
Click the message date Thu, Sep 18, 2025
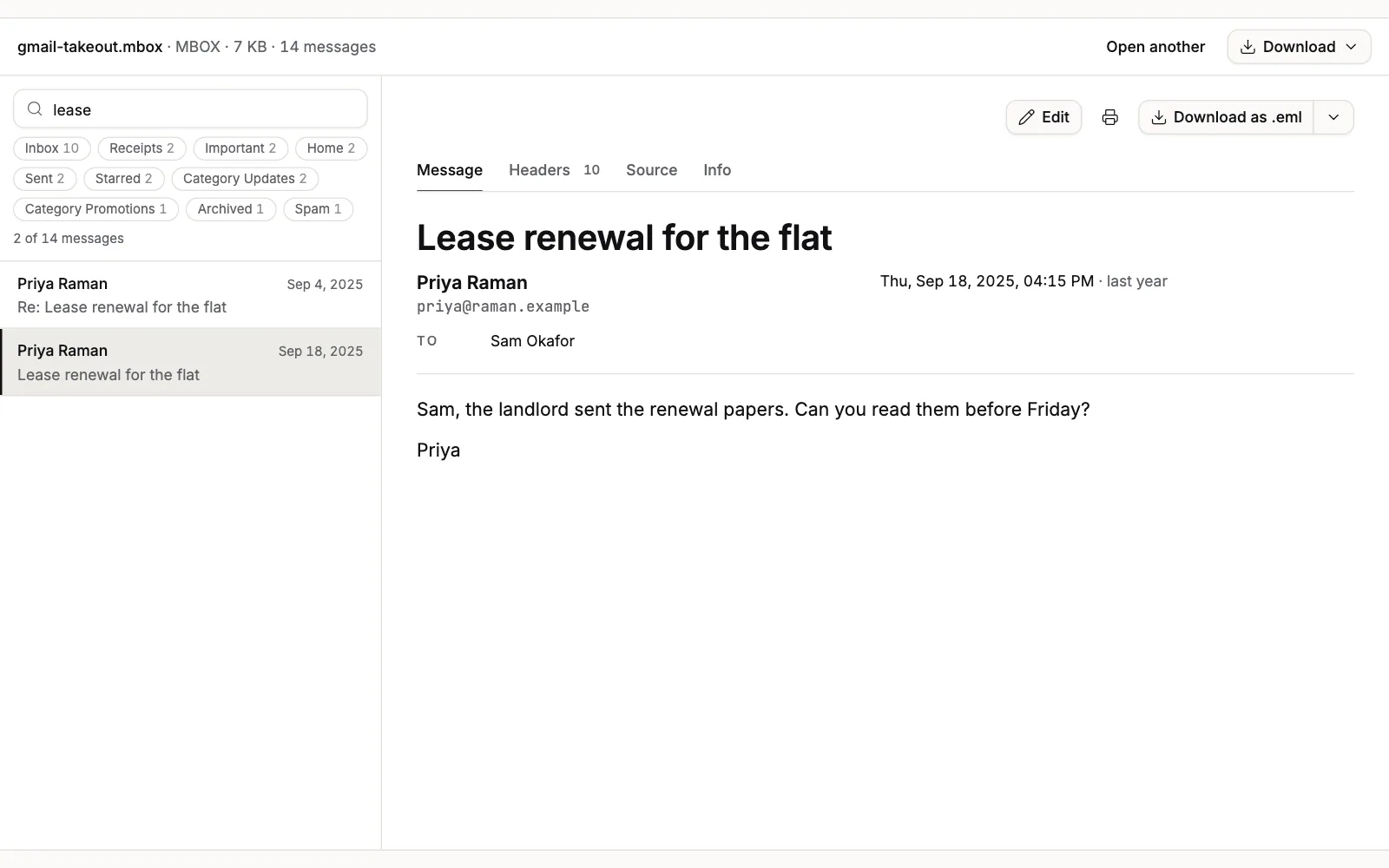tap(987, 281)
